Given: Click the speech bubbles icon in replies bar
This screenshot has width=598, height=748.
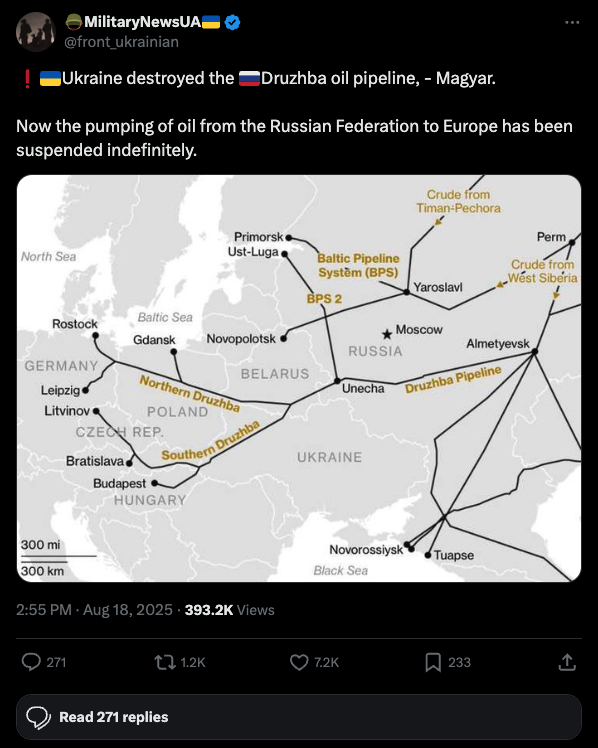Looking at the screenshot, I should [x=39, y=717].
